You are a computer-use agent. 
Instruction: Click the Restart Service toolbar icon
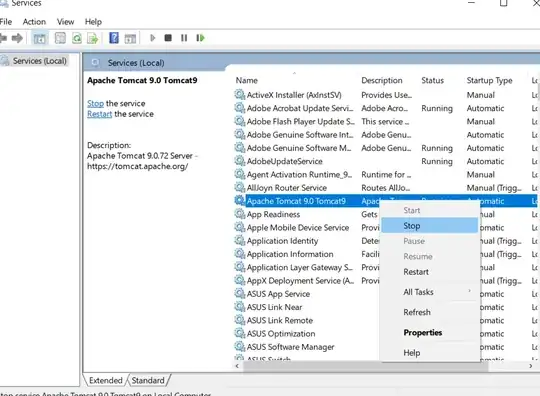[x=200, y=38]
